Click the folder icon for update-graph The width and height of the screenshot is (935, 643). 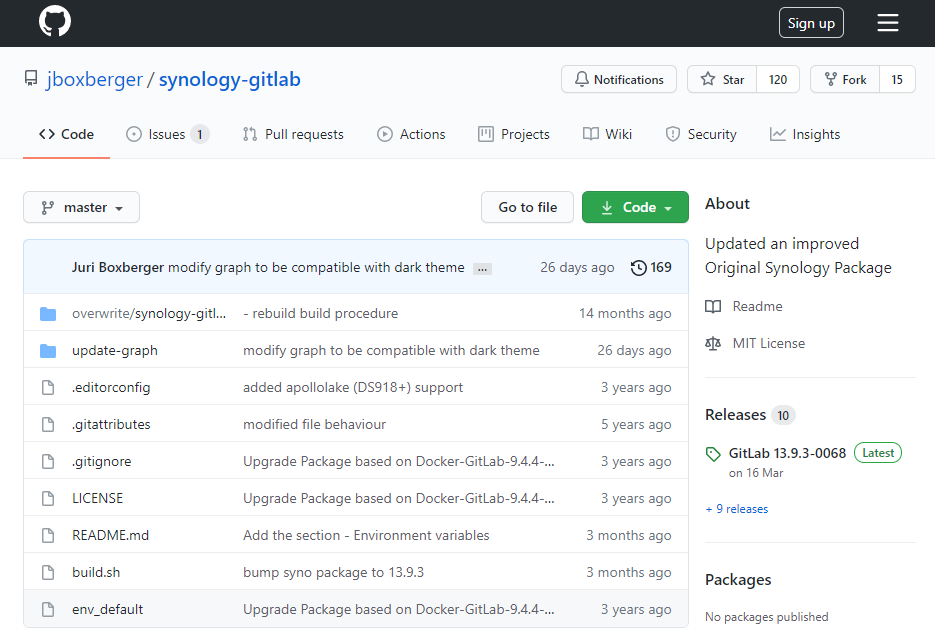click(48, 351)
